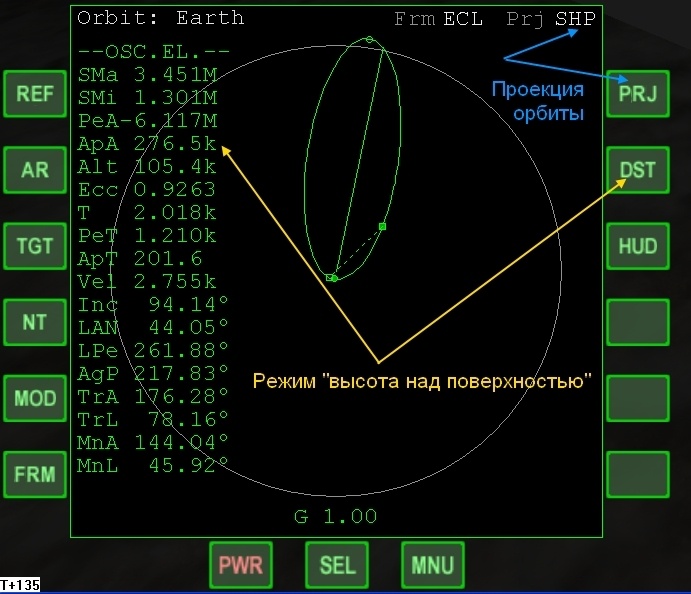Click the 'PeA-6.117M' value
The width and height of the screenshot is (691, 594).
point(148,121)
